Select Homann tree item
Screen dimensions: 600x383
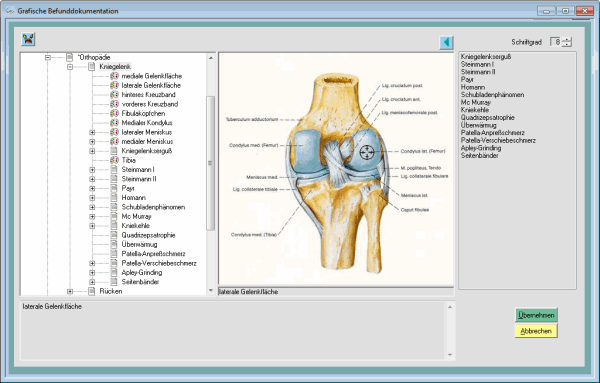(134, 197)
